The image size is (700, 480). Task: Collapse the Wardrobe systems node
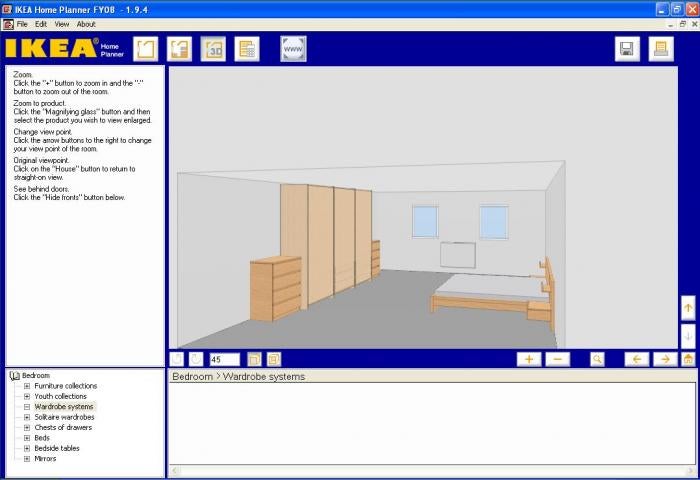(27, 407)
